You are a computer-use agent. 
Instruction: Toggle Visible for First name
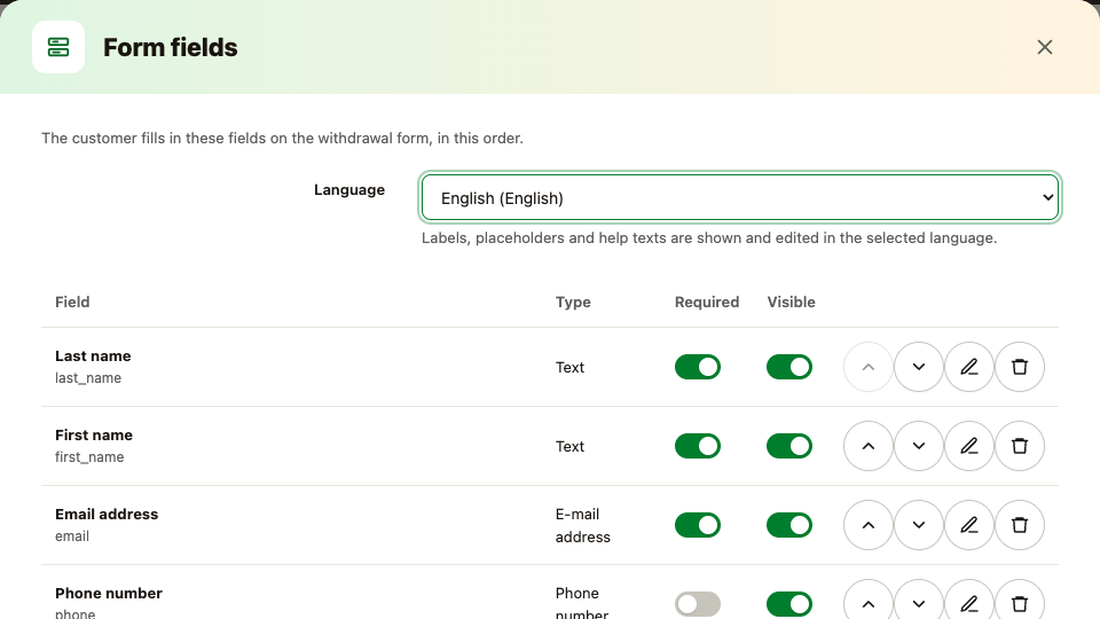[x=789, y=446]
